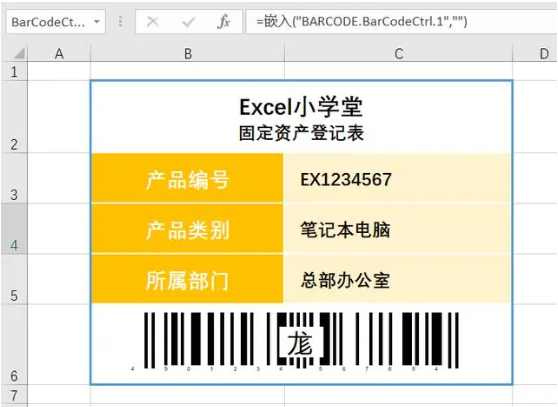Click the Name Box showing BarCodeCt...
The height and width of the screenshot is (407, 558).
pyautogui.click(x=56, y=22)
